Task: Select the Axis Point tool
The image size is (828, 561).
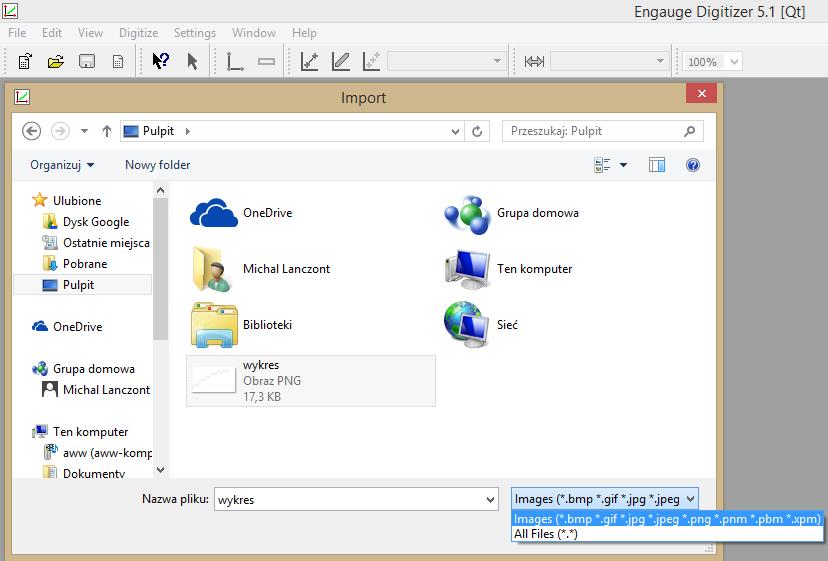Action: (x=234, y=61)
